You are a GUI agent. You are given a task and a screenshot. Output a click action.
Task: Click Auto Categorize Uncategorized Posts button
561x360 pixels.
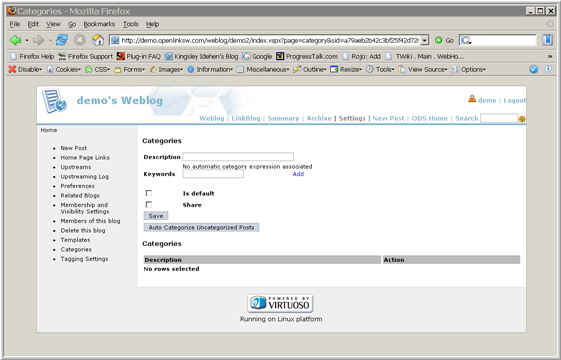[x=201, y=227]
